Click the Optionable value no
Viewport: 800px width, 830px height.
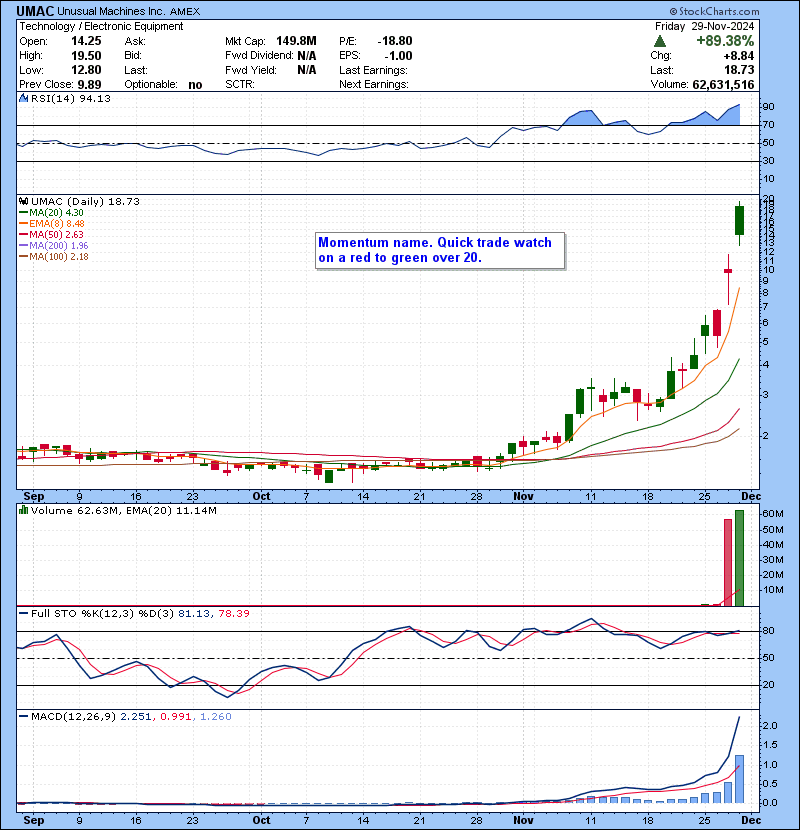195,85
